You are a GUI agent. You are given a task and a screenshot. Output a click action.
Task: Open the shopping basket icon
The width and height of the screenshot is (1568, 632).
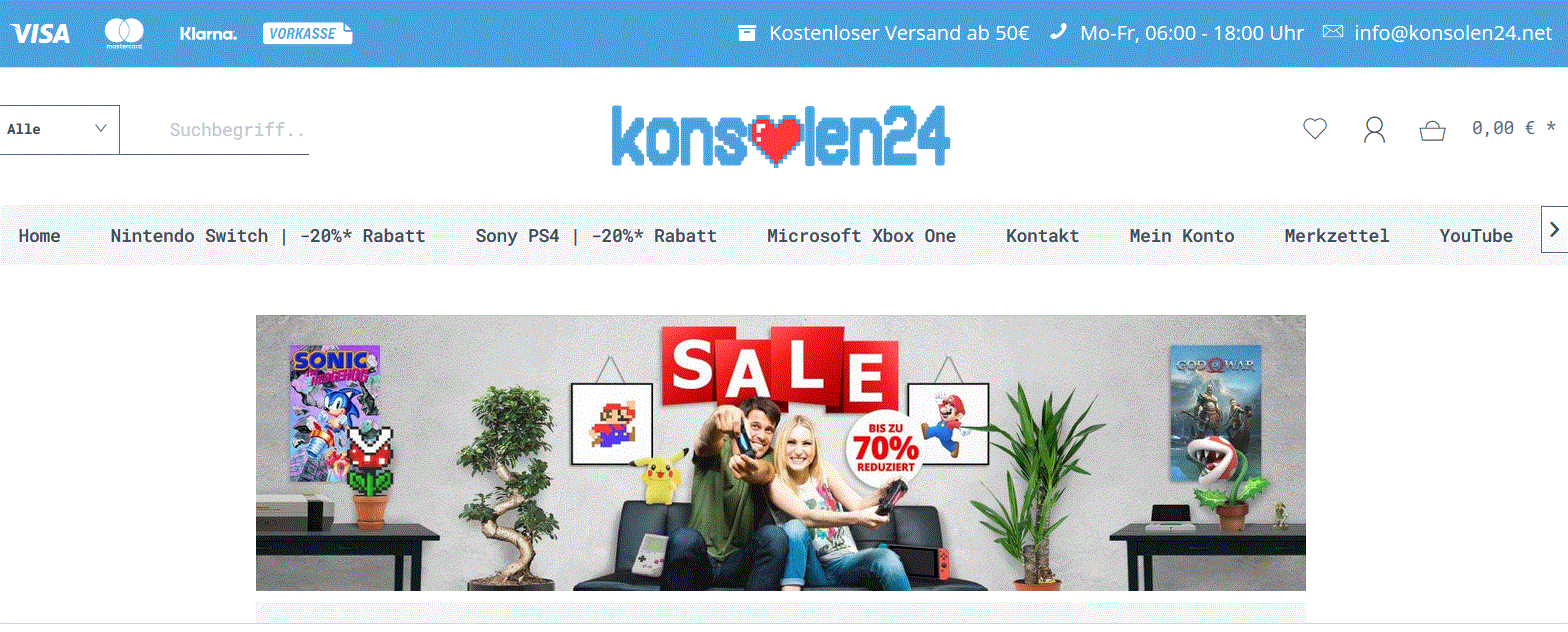pos(1432,130)
